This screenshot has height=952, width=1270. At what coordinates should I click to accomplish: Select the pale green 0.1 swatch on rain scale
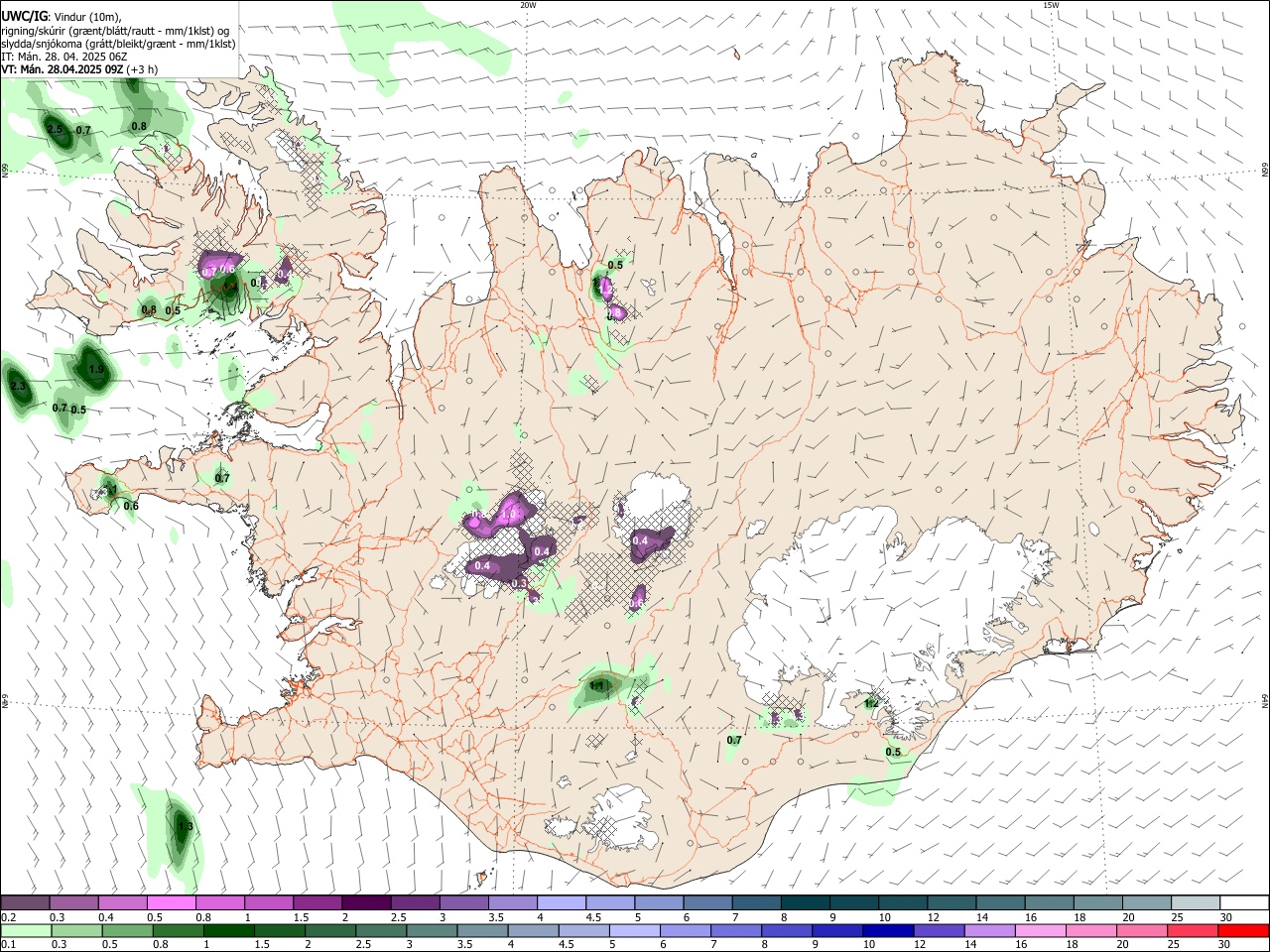click(x=25, y=930)
